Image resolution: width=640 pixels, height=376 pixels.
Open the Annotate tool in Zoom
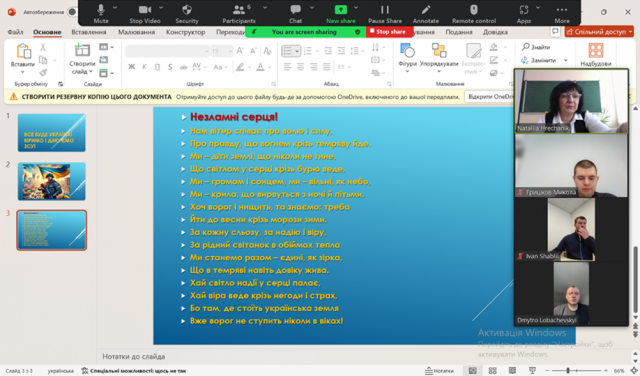tap(426, 13)
